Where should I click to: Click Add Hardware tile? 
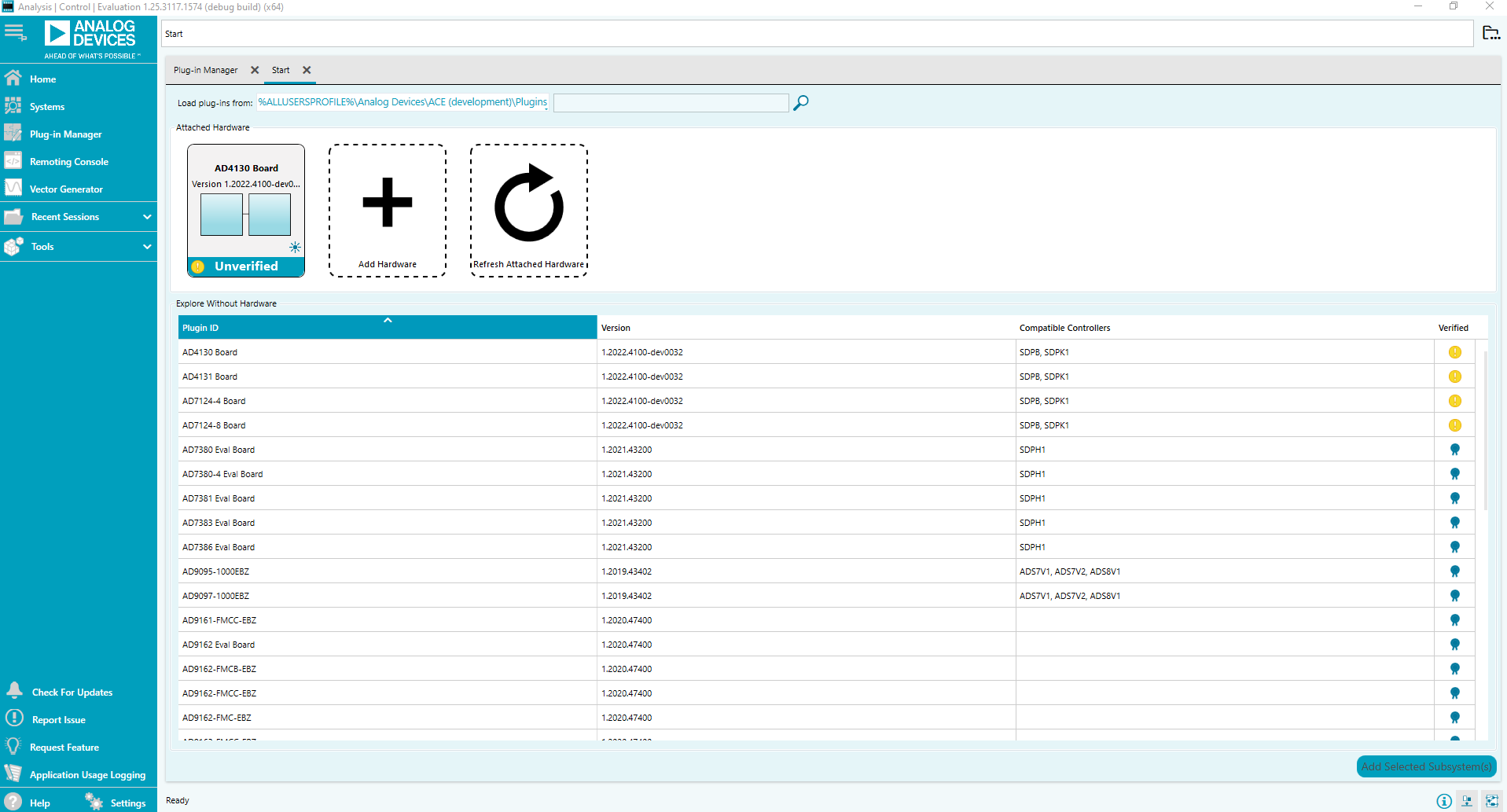coord(388,211)
